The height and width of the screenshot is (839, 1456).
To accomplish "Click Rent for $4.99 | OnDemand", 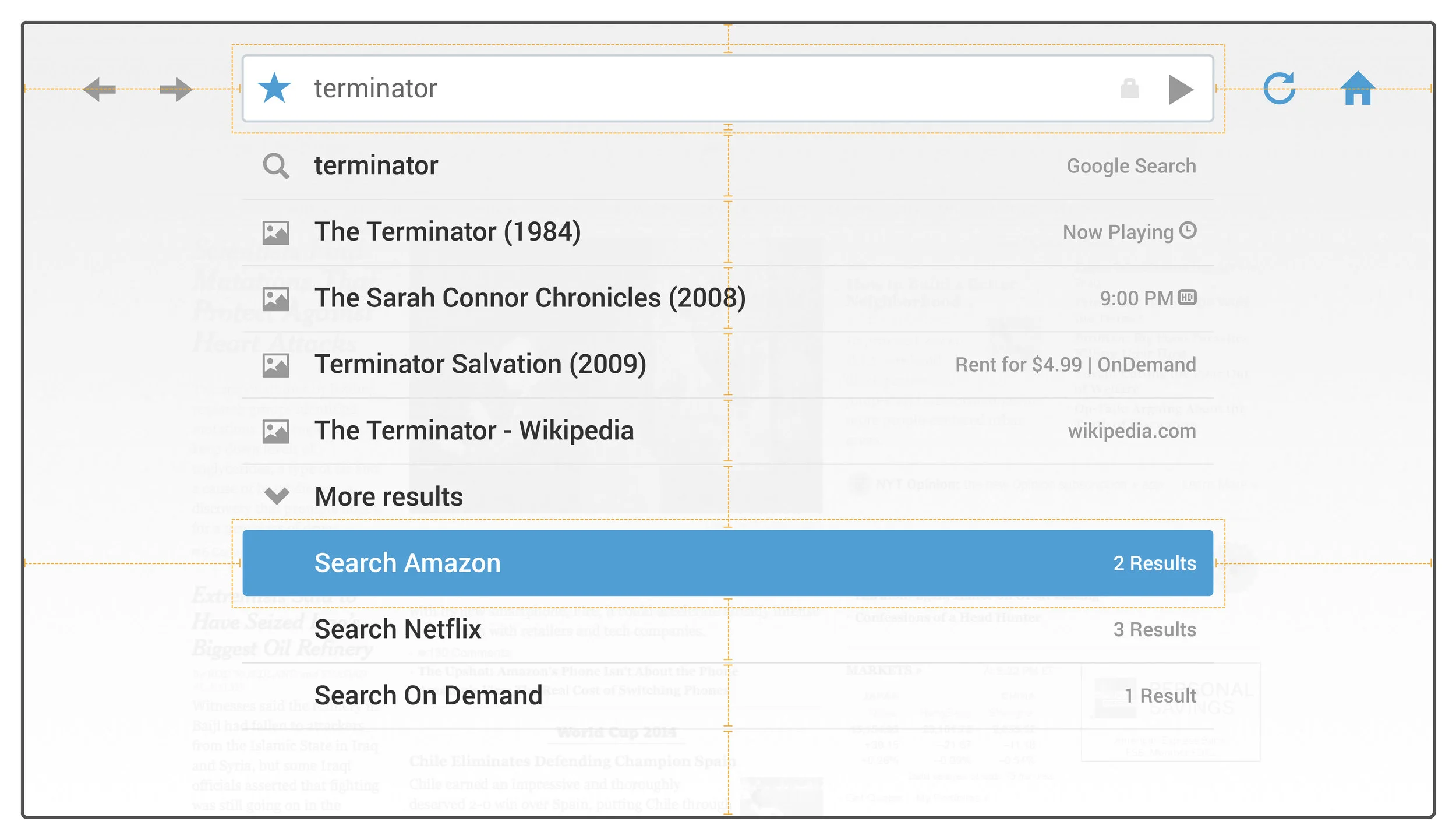I will tap(1076, 365).
